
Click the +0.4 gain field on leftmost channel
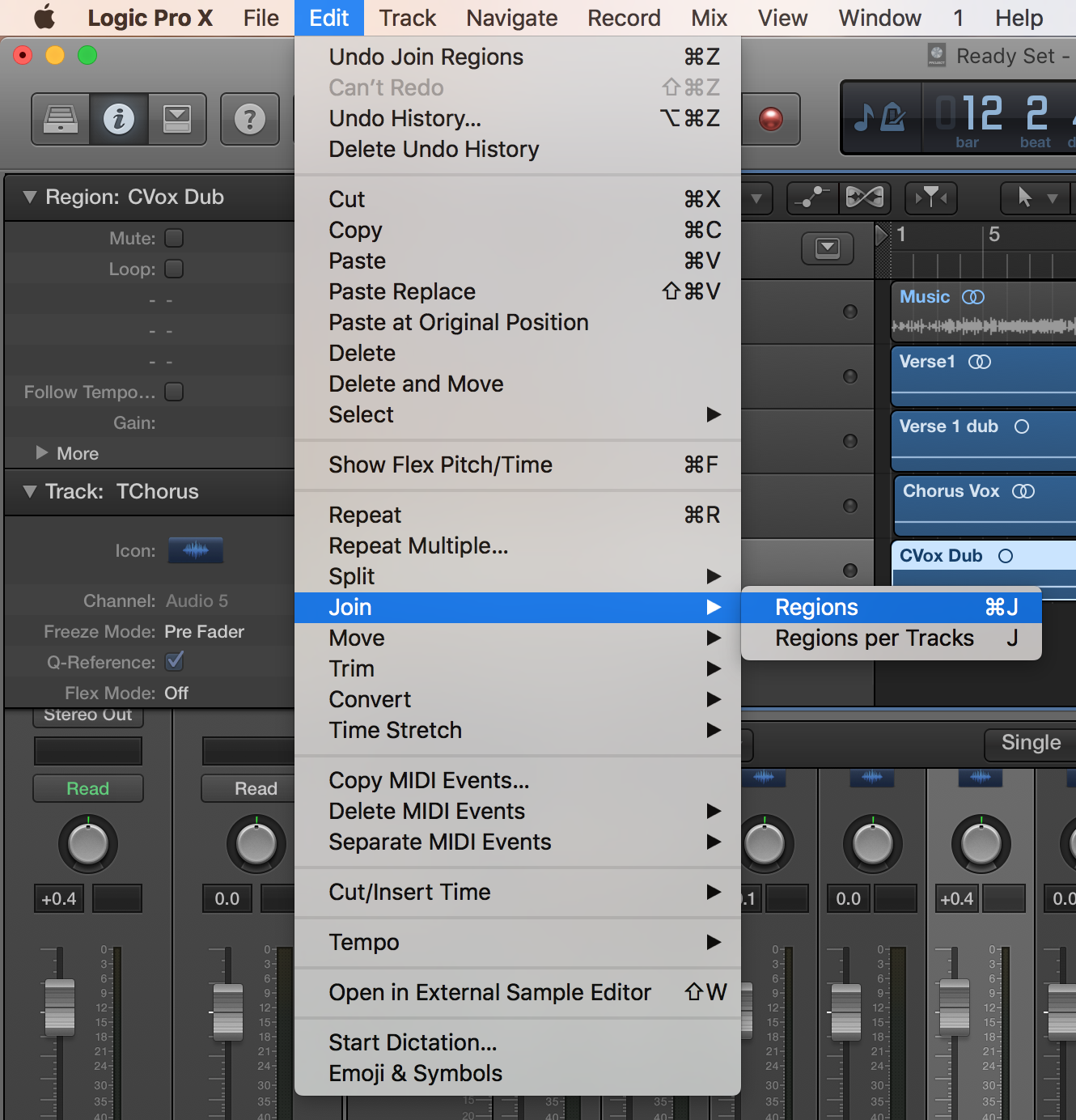pos(59,898)
